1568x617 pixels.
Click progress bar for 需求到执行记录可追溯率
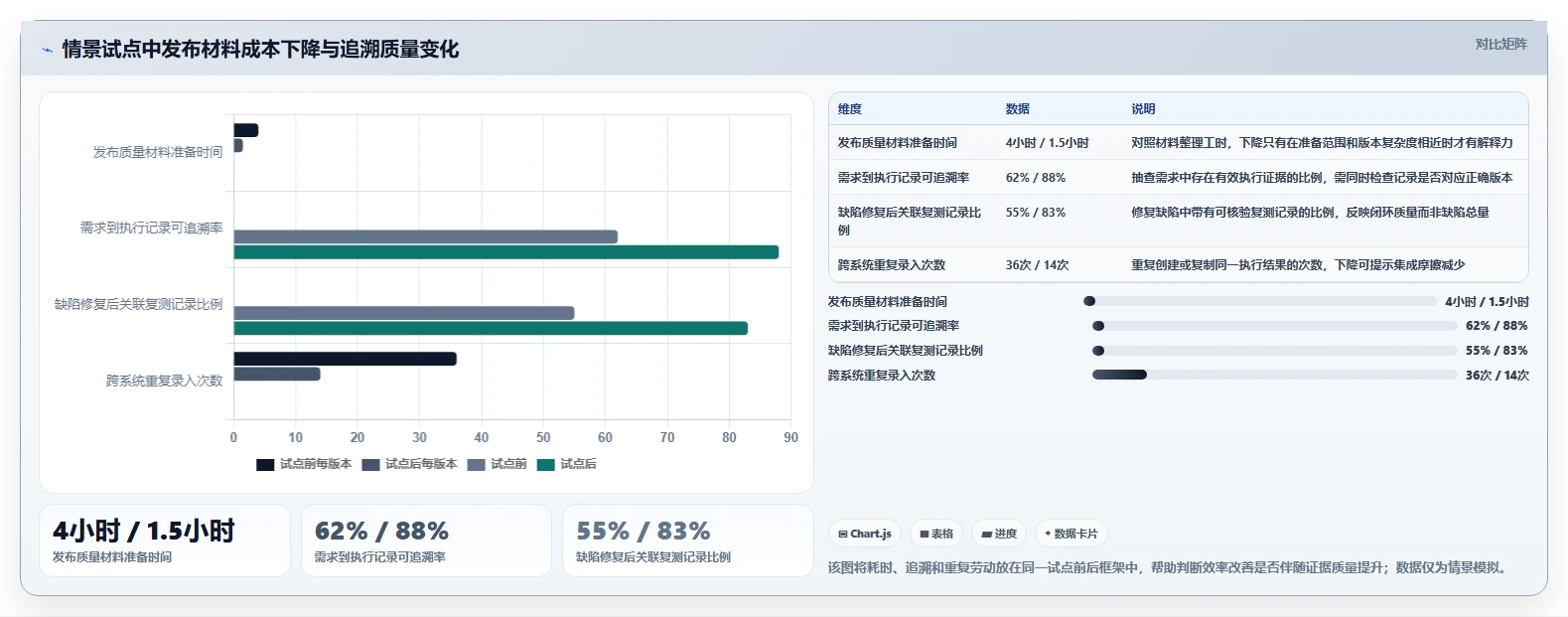tap(1274, 326)
